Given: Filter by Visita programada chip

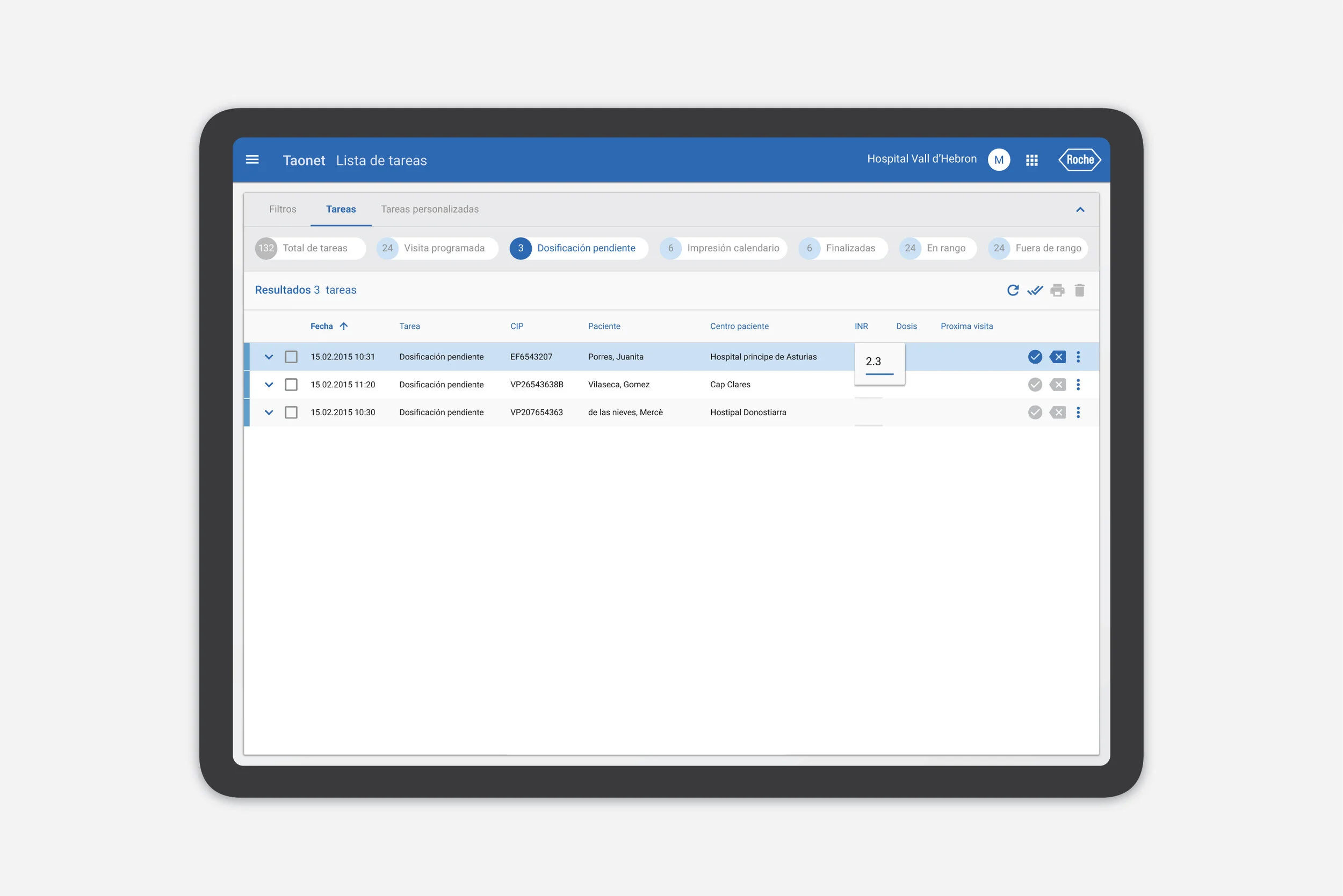Looking at the screenshot, I should [437, 248].
